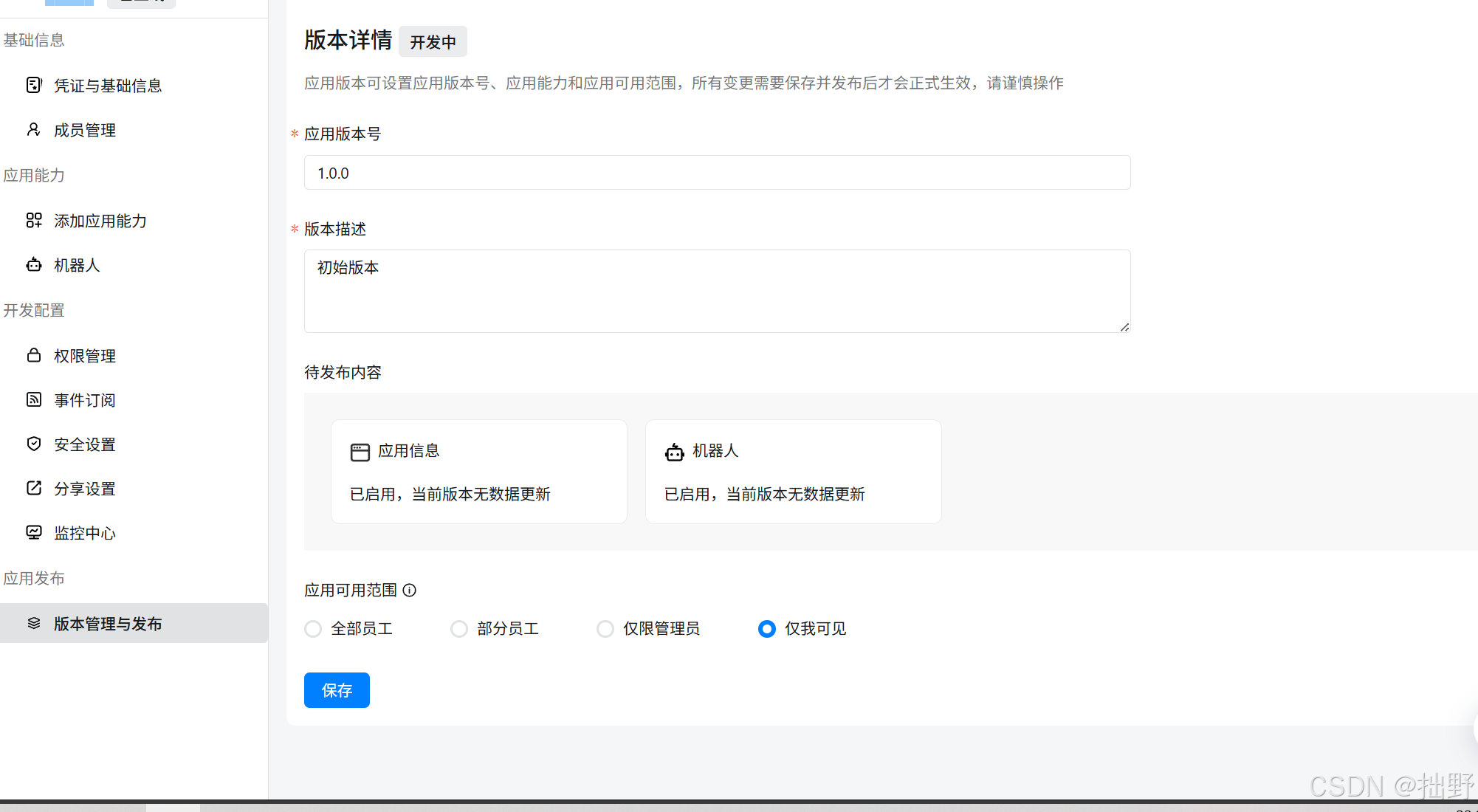Click the info icon beside 应用可用范围
The height and width of the screenshot is (812, 1478).
tap(410, 590)
